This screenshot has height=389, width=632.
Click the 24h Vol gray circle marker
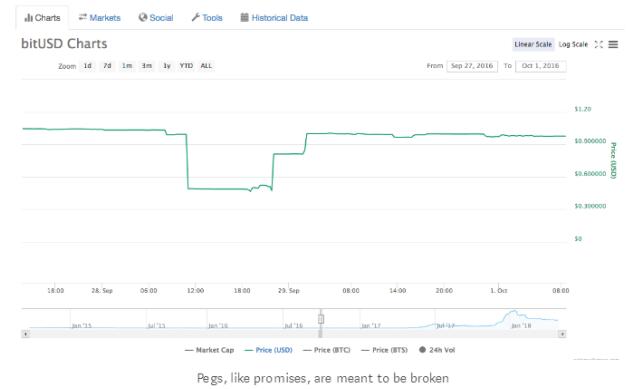(422, 350)
